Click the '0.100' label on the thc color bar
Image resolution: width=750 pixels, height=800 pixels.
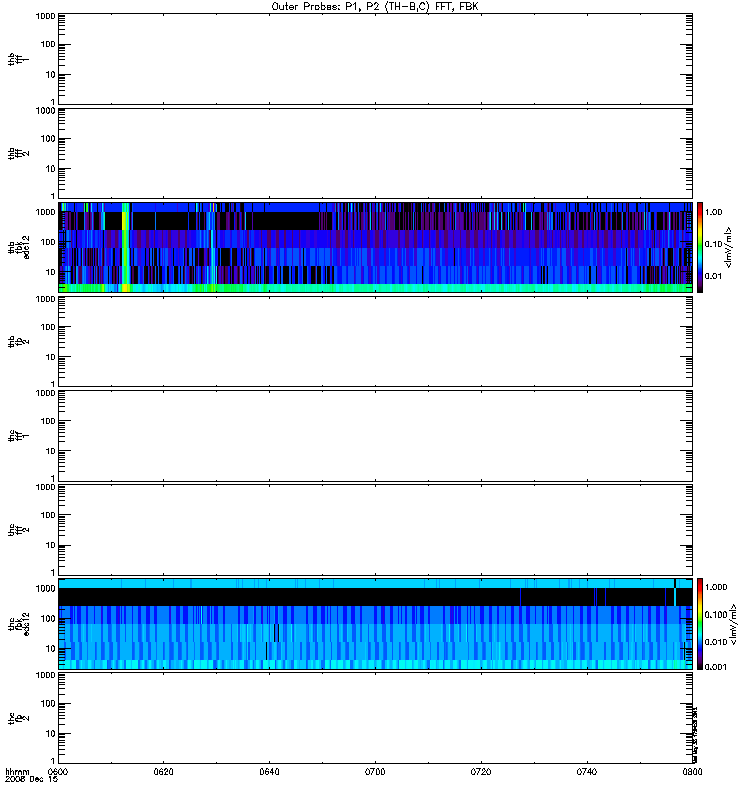(x=716, y=615)
